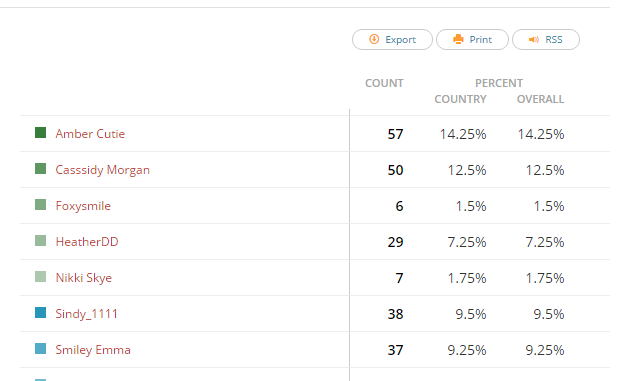
Task: Select the HeatherDD color swatch
Action: point(40,240)
